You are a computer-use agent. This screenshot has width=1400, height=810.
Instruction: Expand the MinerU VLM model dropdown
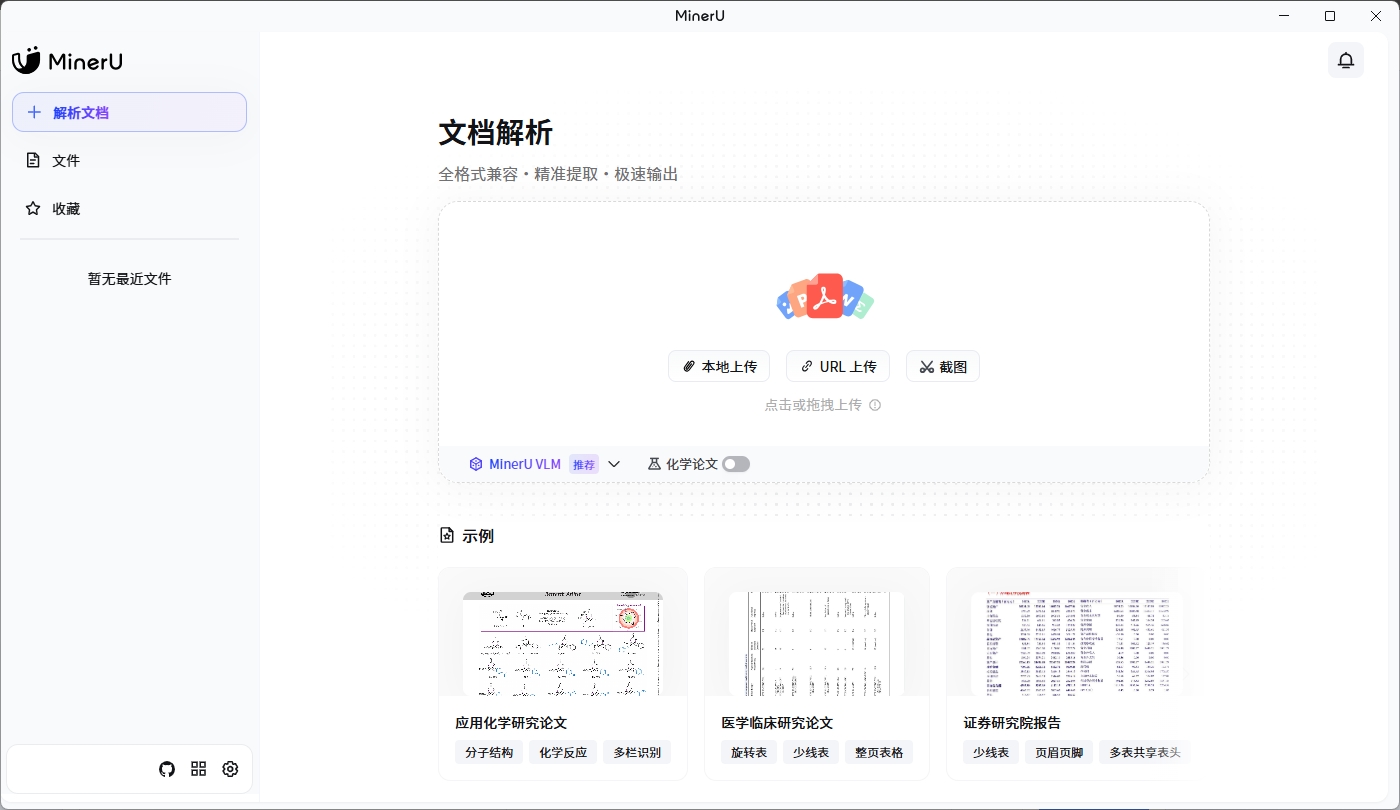614,464
